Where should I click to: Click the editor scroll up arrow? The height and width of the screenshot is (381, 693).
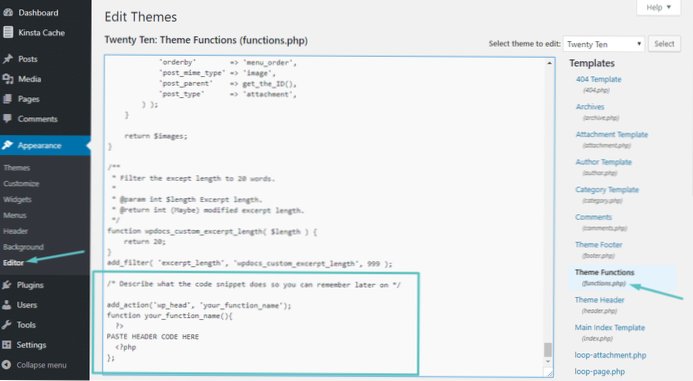[x=549, y=63]
